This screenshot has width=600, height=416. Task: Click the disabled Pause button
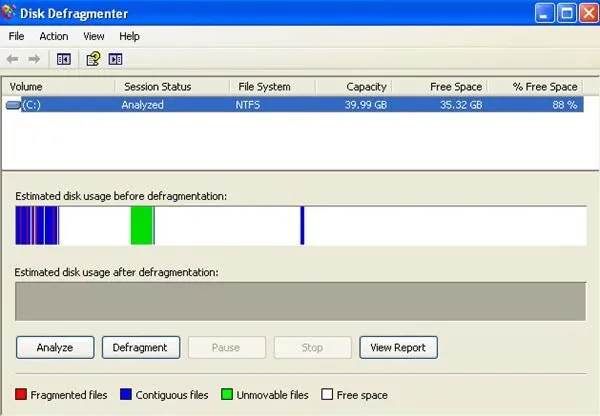[227, 347]
